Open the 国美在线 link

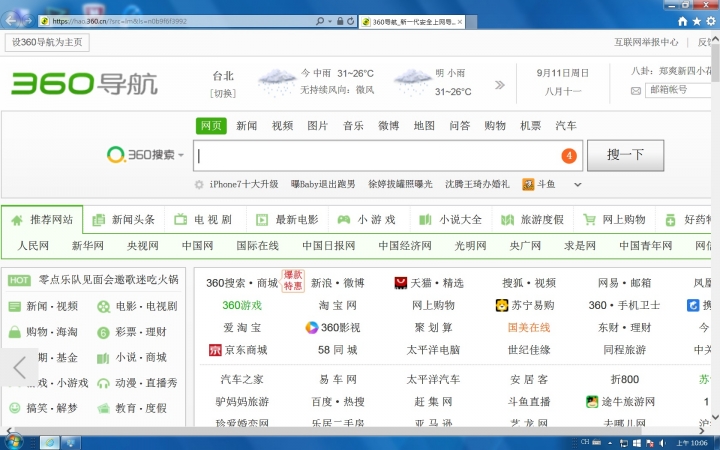[x=529, y=327]
